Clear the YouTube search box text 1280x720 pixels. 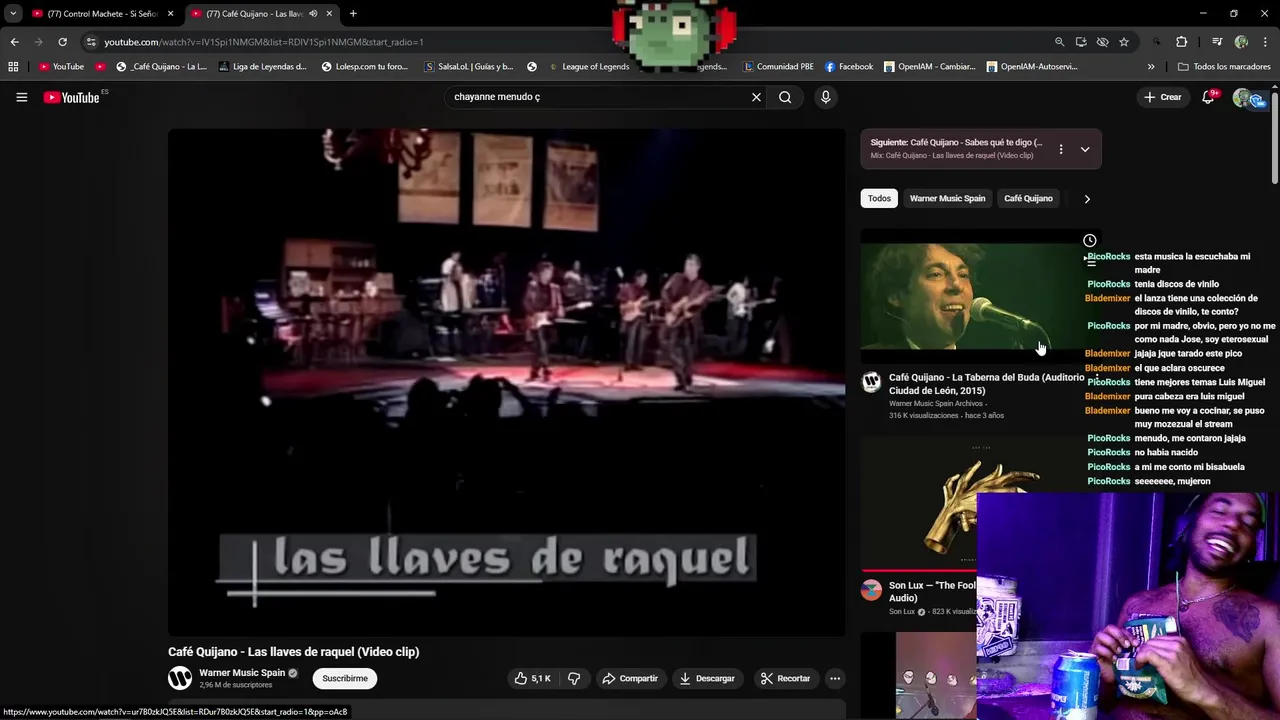(x=756, y=97)
